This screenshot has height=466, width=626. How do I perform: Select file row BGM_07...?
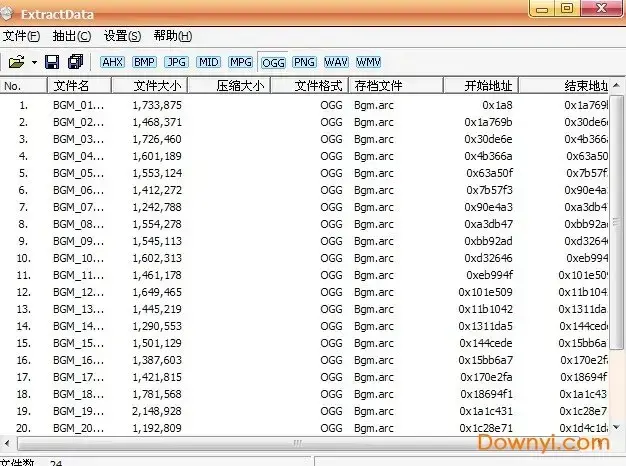[x=304, y=207]
